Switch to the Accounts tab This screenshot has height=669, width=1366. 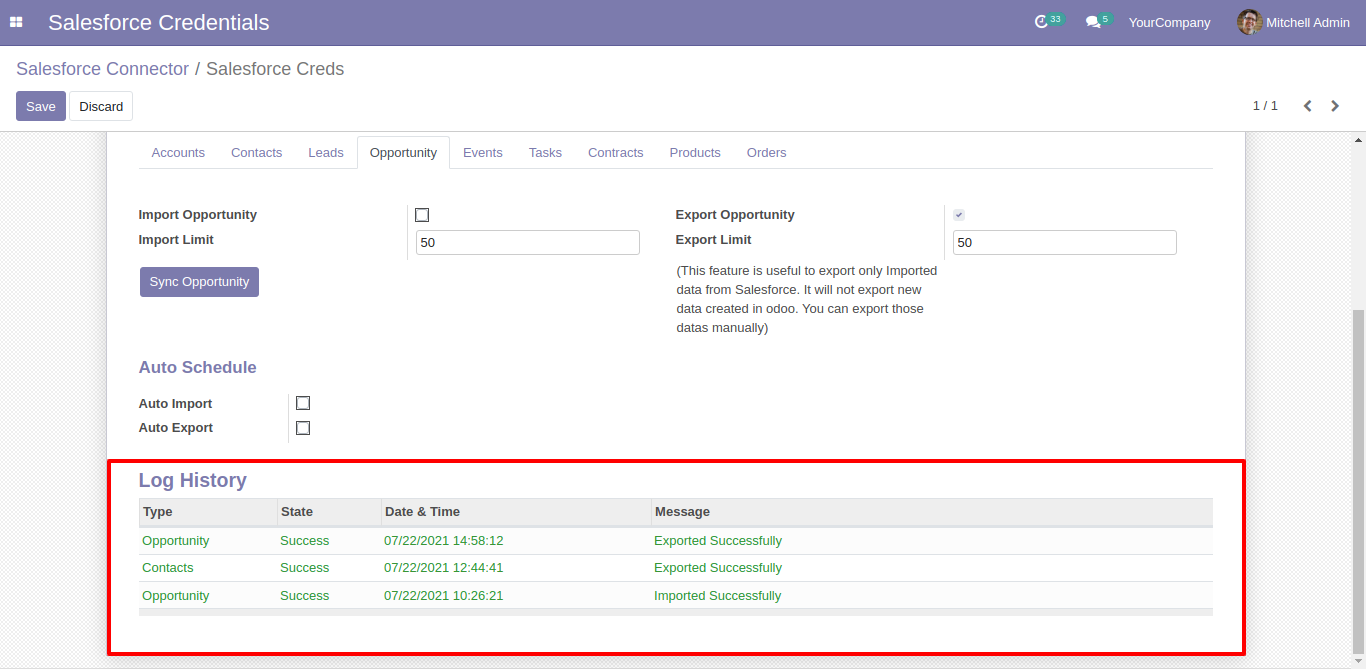coord(178,153)
